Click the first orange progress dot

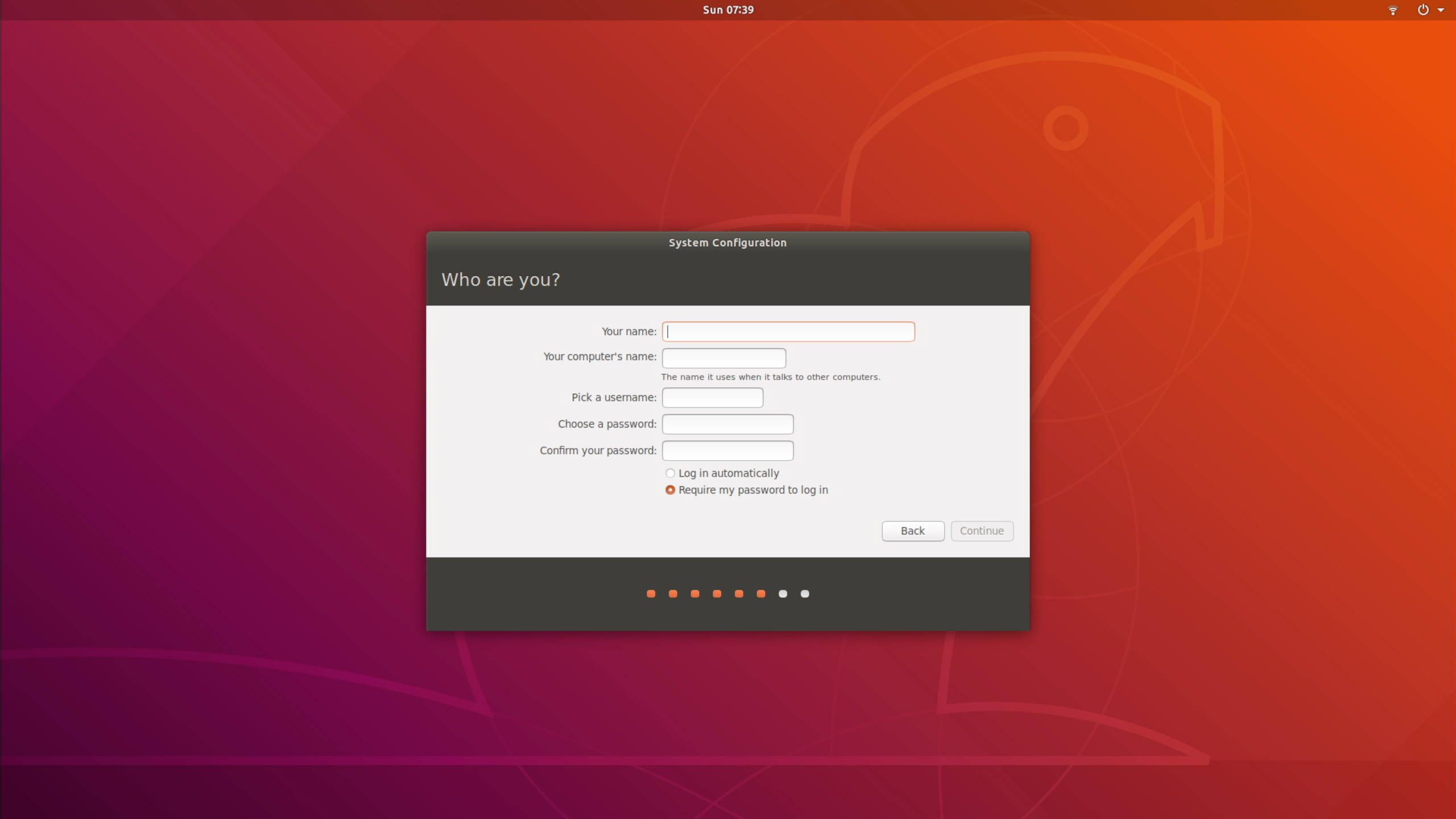pyautogui.click(x=651, y=594)
